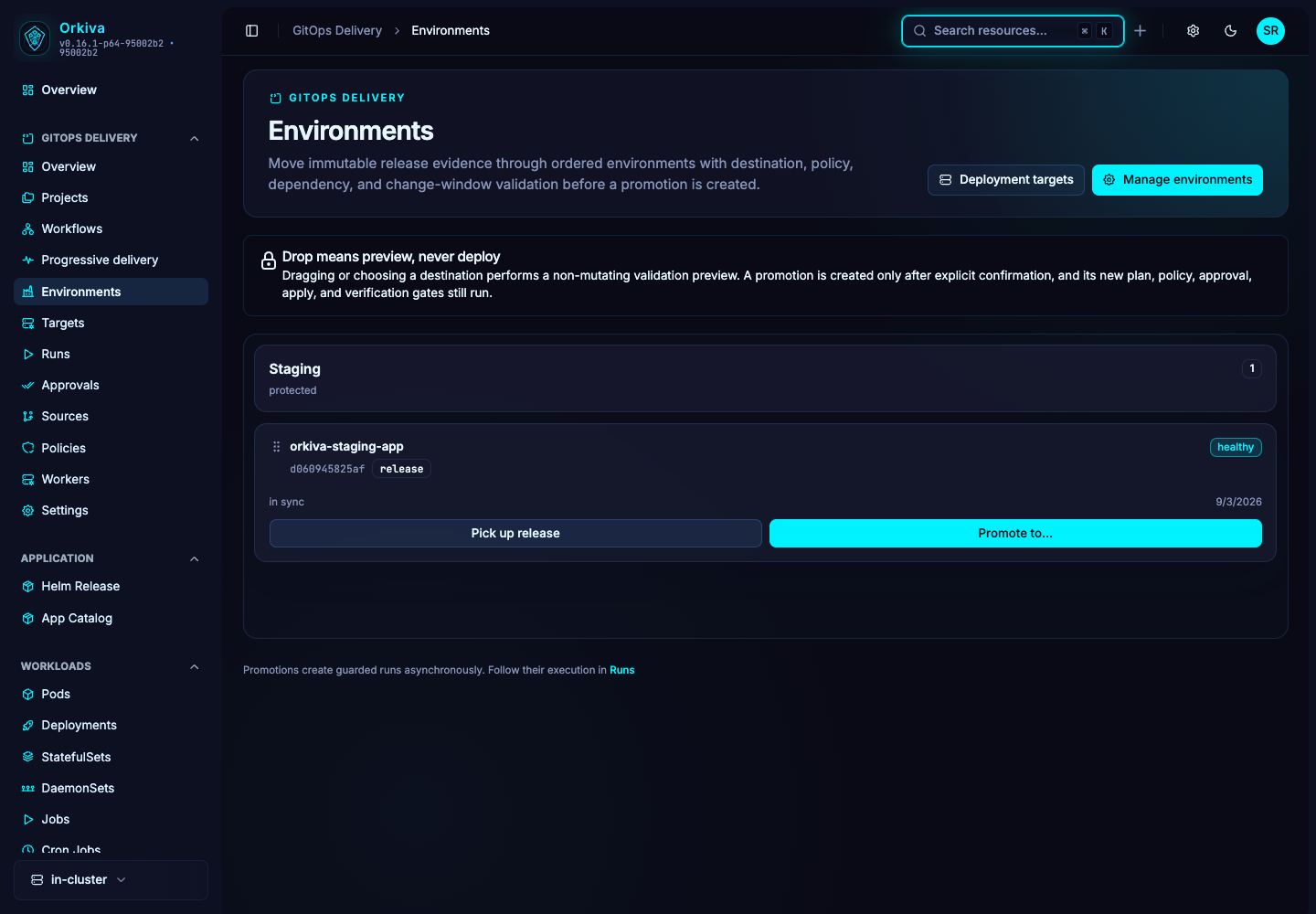The height and width of the screenshot is (914, 1316).
Task: Click the Search resources input field
Action: click(1013, 31)
